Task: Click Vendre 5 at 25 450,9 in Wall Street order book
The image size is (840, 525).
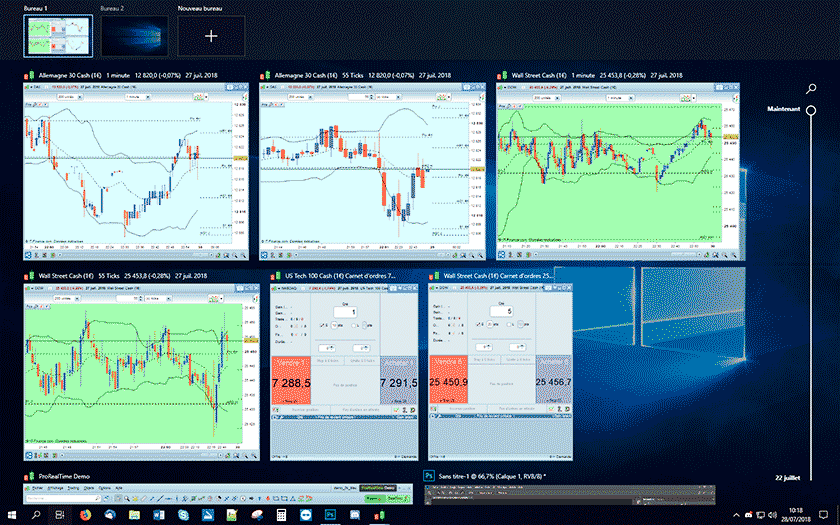Action: point(448,380)
